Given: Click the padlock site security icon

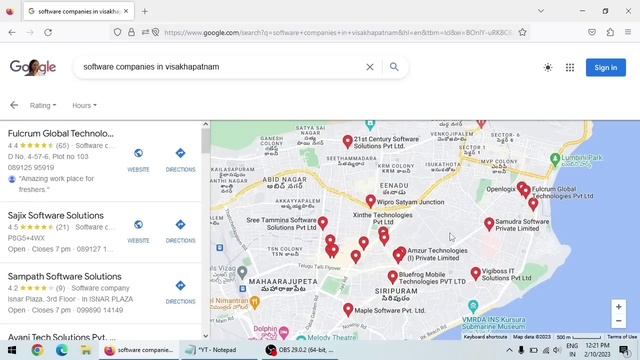Looking at the screenshot, I should 131,32.
